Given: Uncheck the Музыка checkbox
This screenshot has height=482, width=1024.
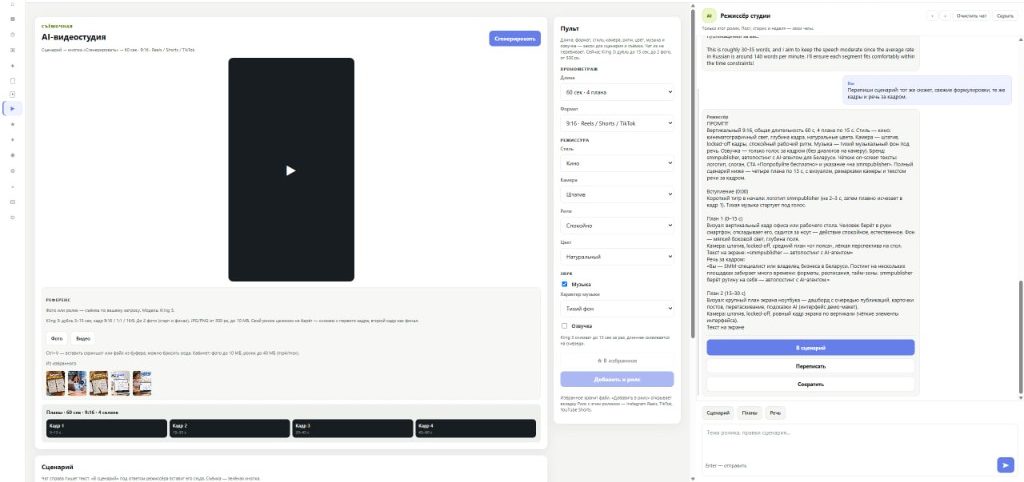Looking at the screenshot, I should [564, 284].
